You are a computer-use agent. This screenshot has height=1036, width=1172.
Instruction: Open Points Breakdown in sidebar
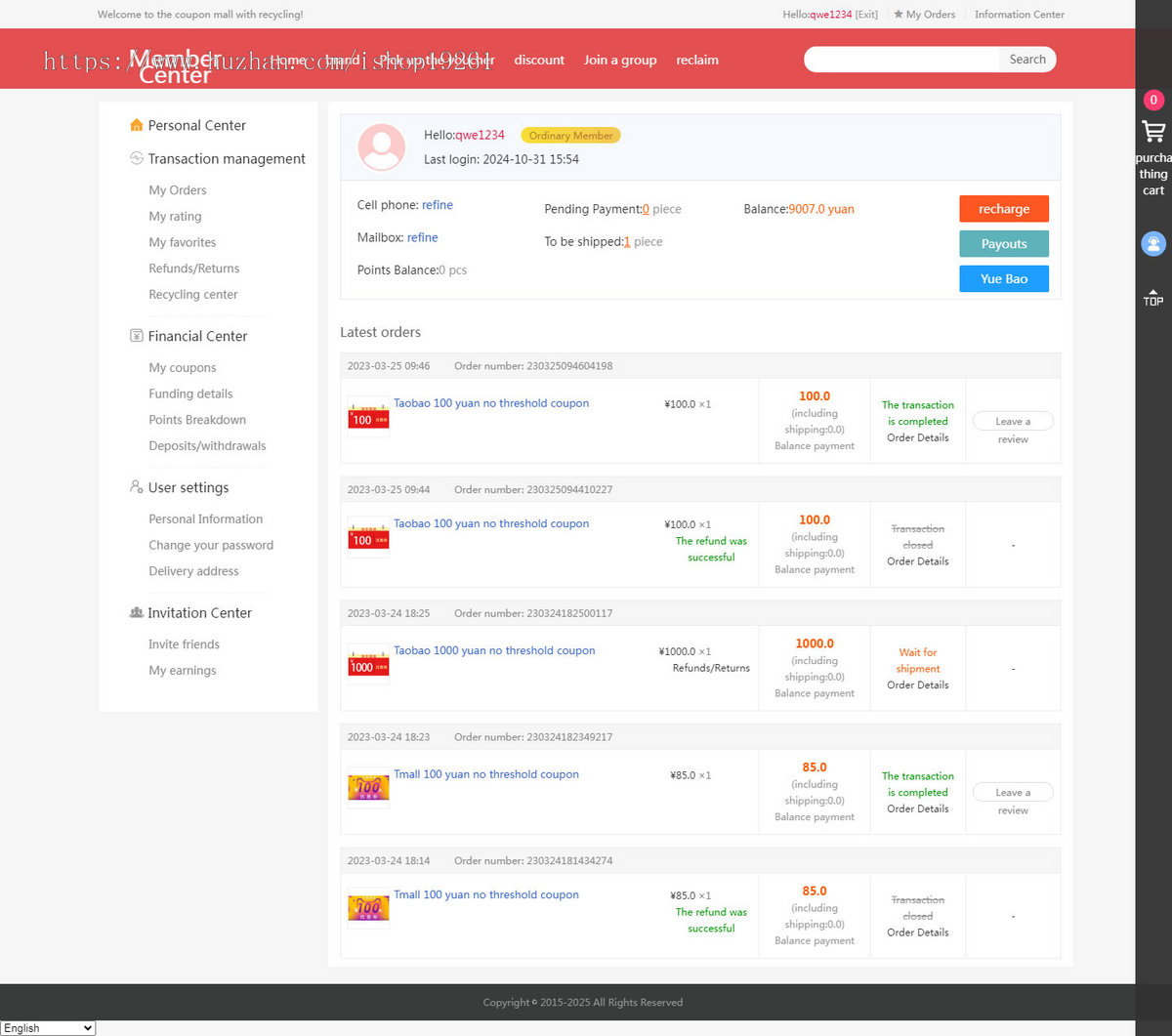click(x=197, y=420)
